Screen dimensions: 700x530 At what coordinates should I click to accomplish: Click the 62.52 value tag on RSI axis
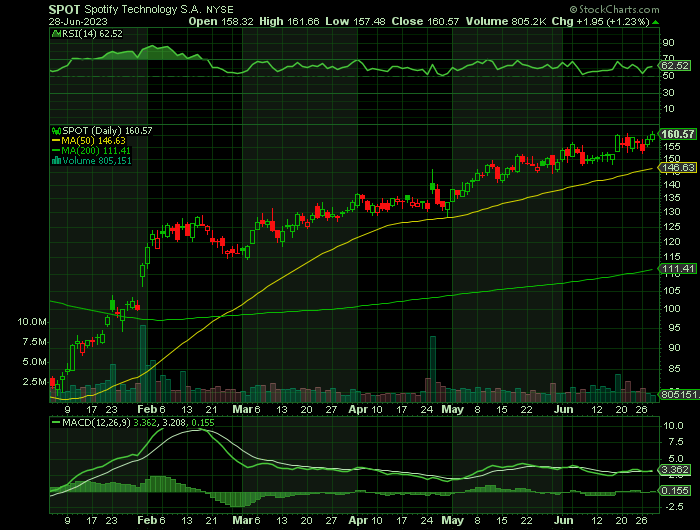(x=675, y=66)
